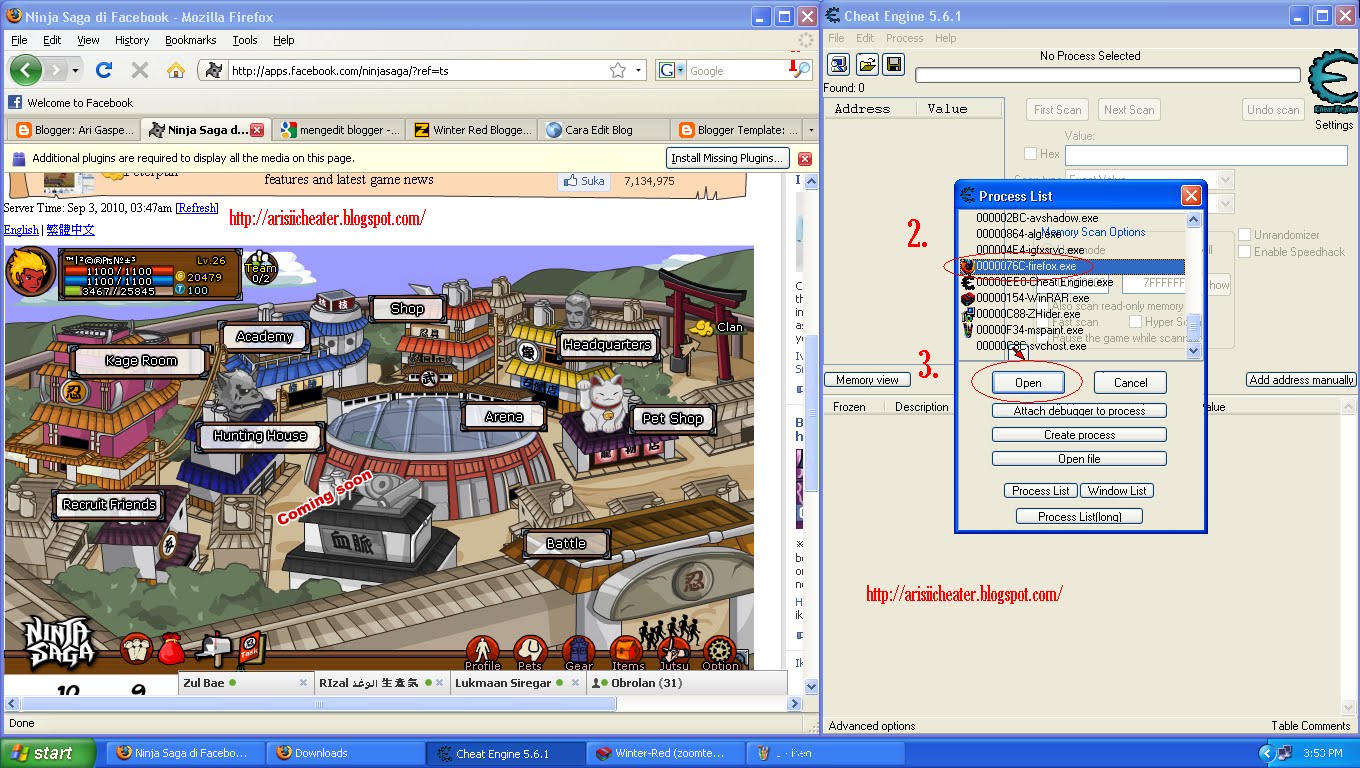Click the Task book icon
The width and height of the screenshot is (1360, 768).
(x=252, y=649)
